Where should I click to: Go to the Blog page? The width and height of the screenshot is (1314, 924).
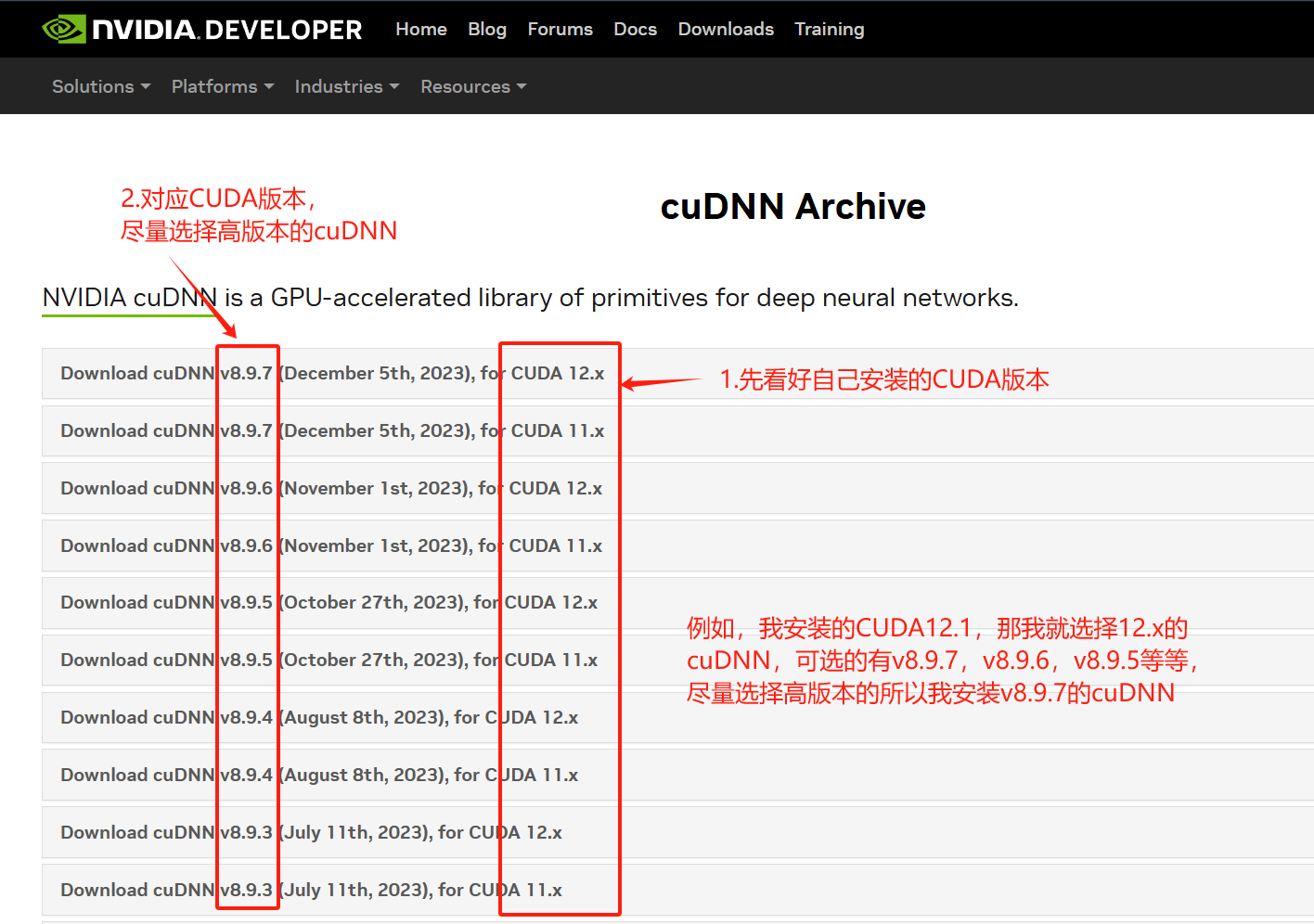coord(487,29)
